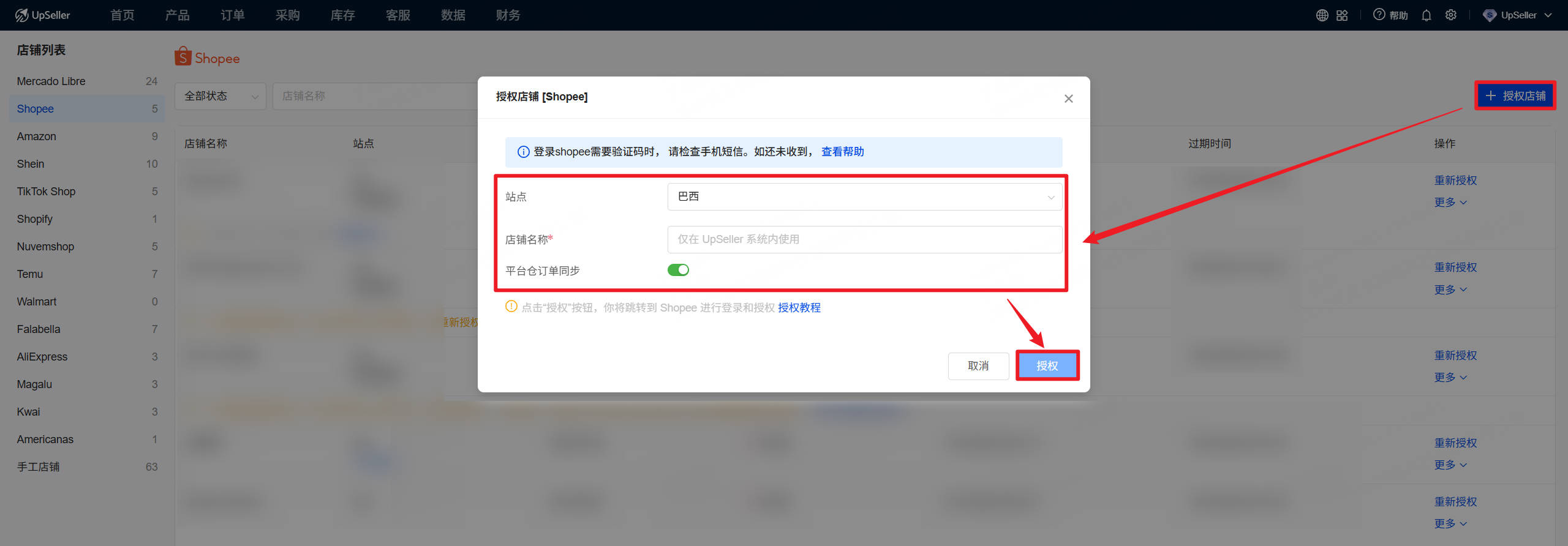The width and height of the screenshot is (1568, 546).
Task: Expand the UpSeller account menu
Action: (x=1548, y=15)
